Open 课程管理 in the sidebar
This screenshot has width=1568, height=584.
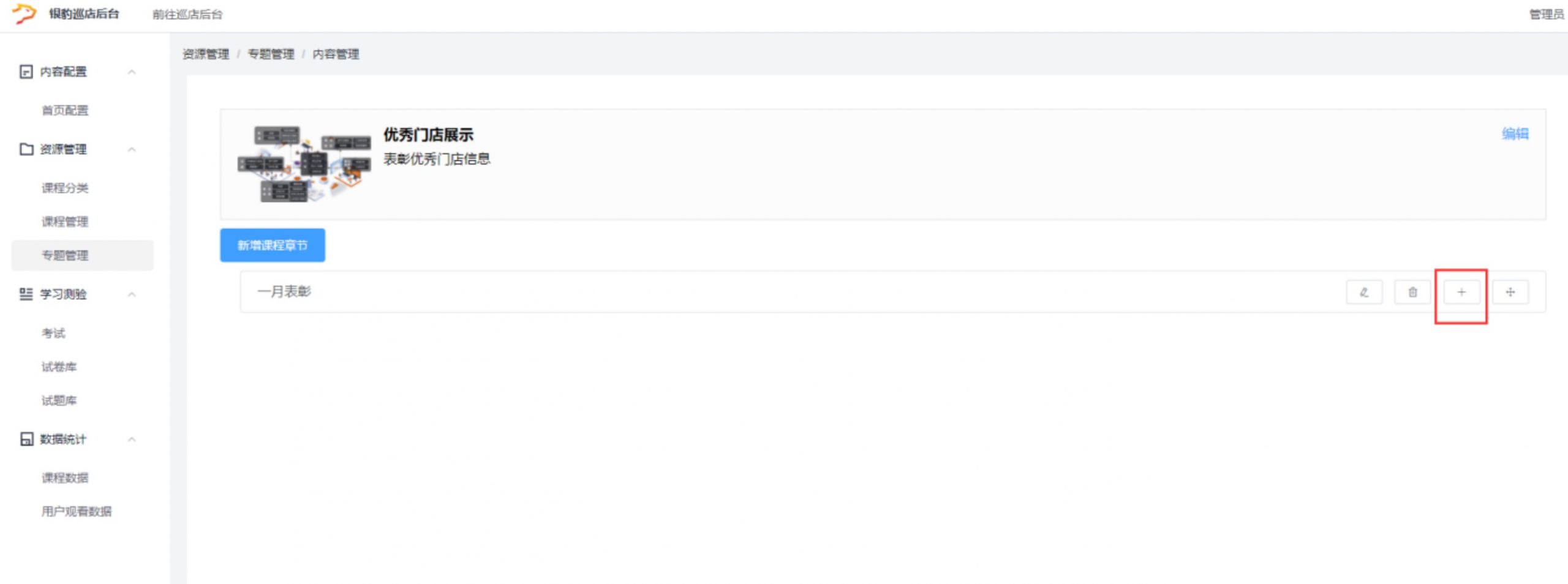pyautogui.click(x=65, y=222)
